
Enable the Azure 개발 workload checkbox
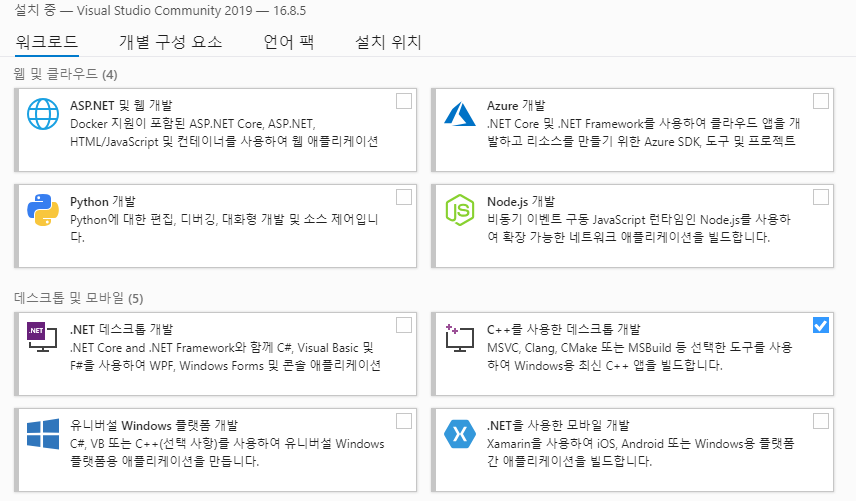coord(821,101)
